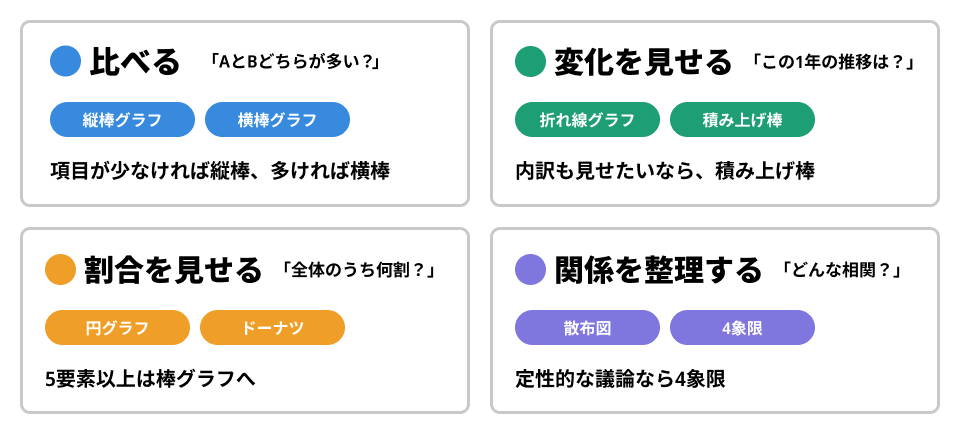Screen dimensions: 960x434
Task: Click the quote 「AとBどちらが多い?」
Action: [295, 62]
